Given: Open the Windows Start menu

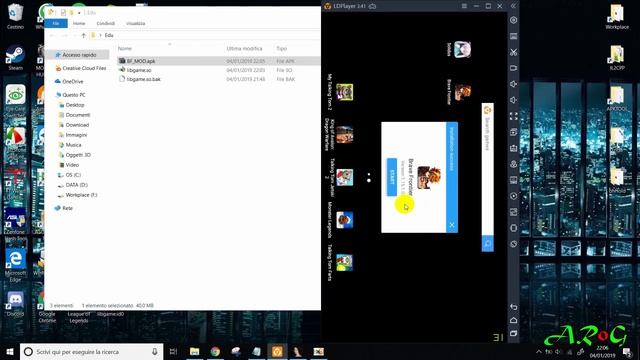Looking at the screenshot, I should pos(10,351).
